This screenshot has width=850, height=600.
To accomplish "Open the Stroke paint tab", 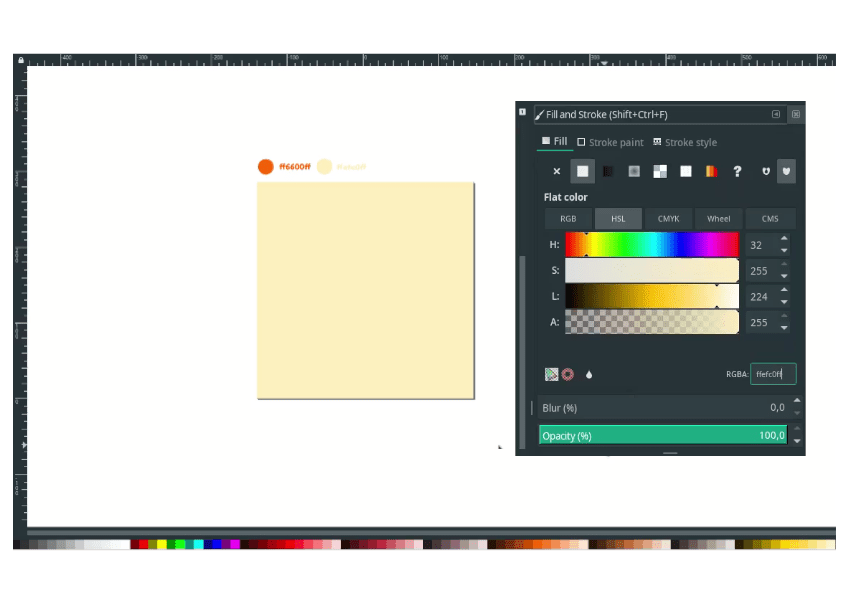I will coord(610,142).
